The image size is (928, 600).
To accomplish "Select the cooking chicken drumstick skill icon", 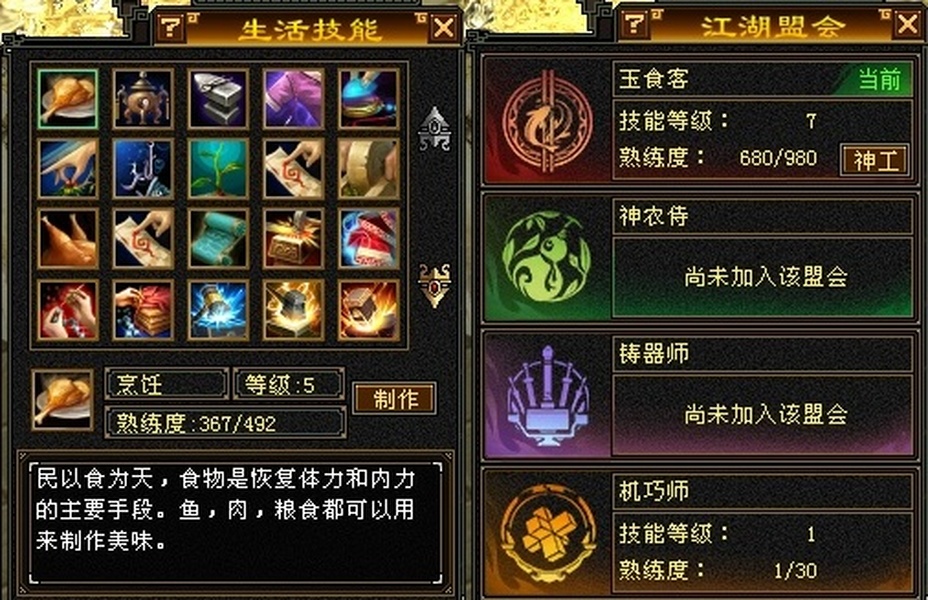I will (67, 99).
